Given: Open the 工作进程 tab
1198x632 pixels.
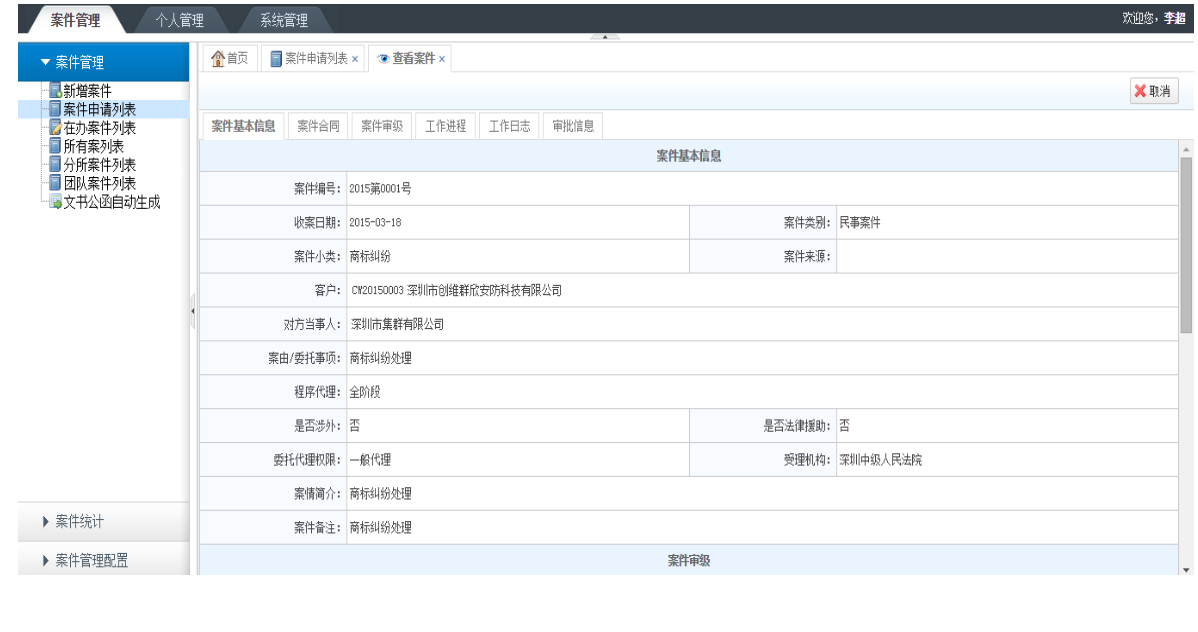Looking at the screenshot, I should 445,126.
